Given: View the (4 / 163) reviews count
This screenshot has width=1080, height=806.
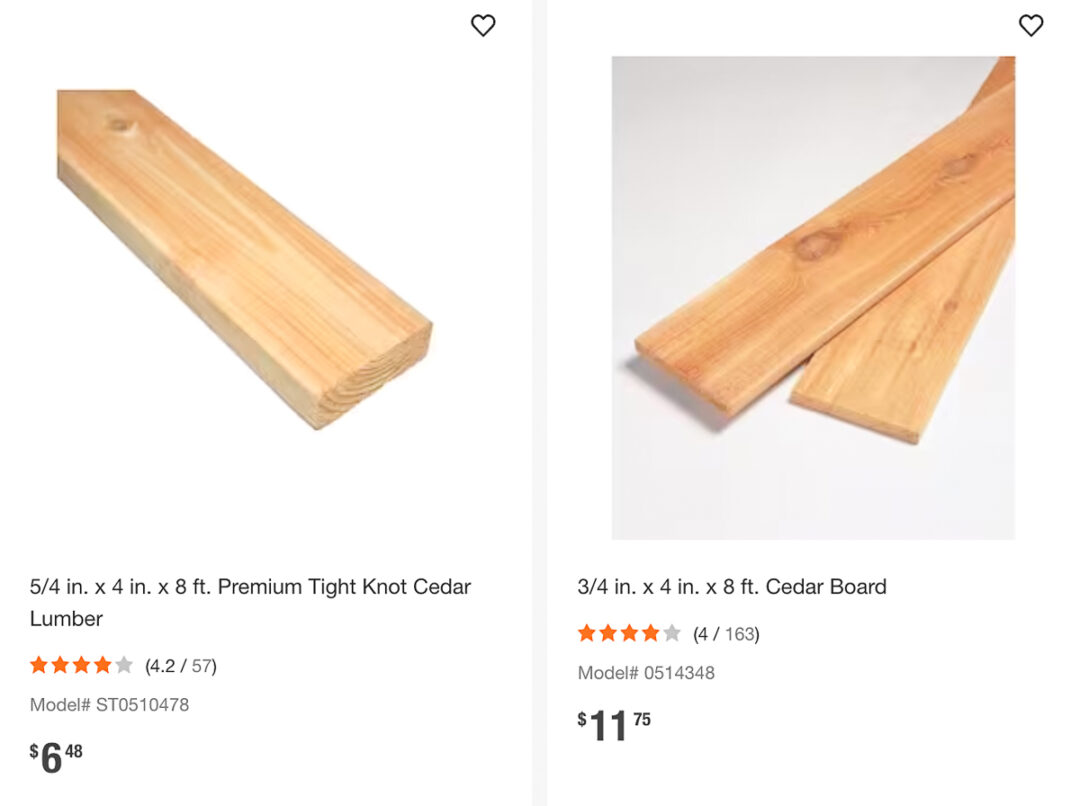Looking at the screenshot, I should click(x=726, y=634).
